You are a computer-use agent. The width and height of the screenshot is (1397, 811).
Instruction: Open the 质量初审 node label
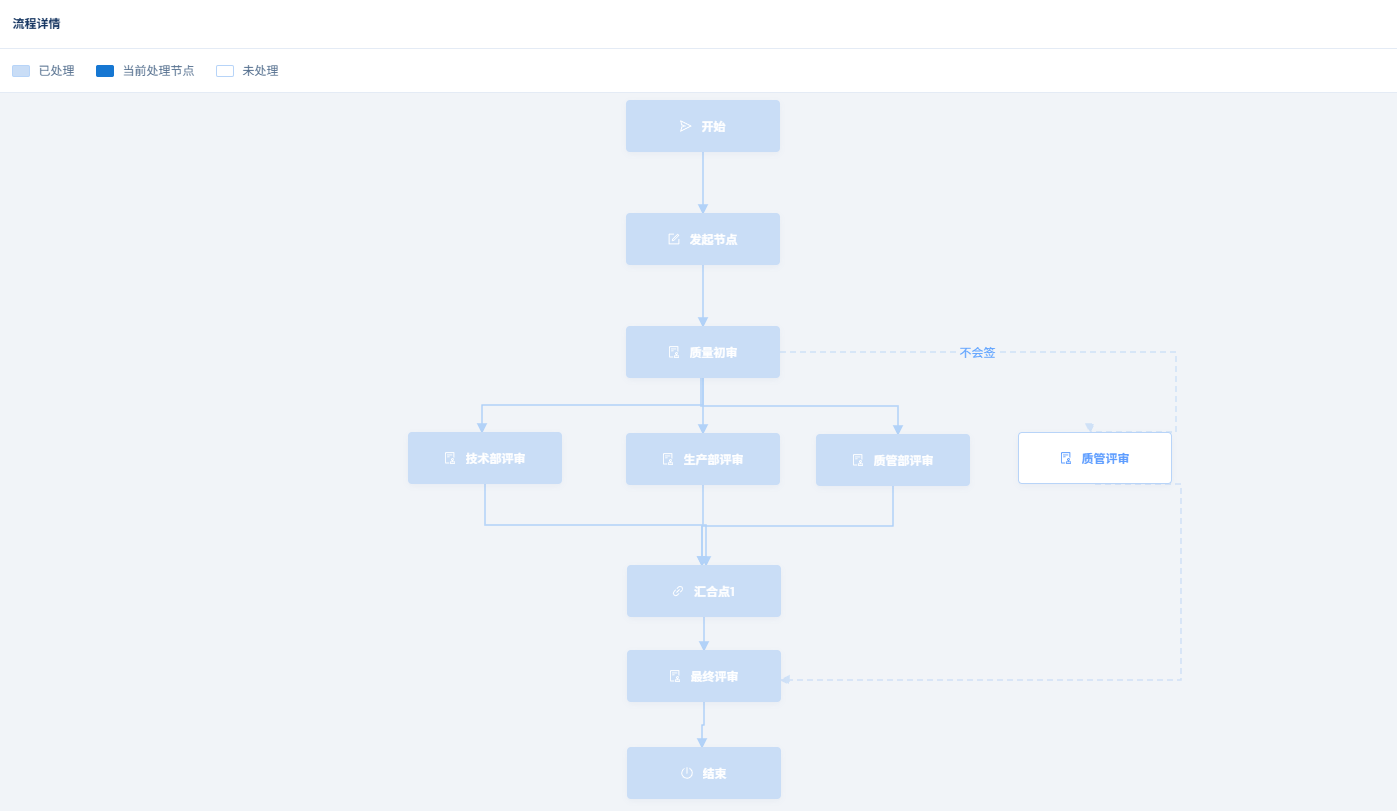pyautogui.click(x=713, y=353)
